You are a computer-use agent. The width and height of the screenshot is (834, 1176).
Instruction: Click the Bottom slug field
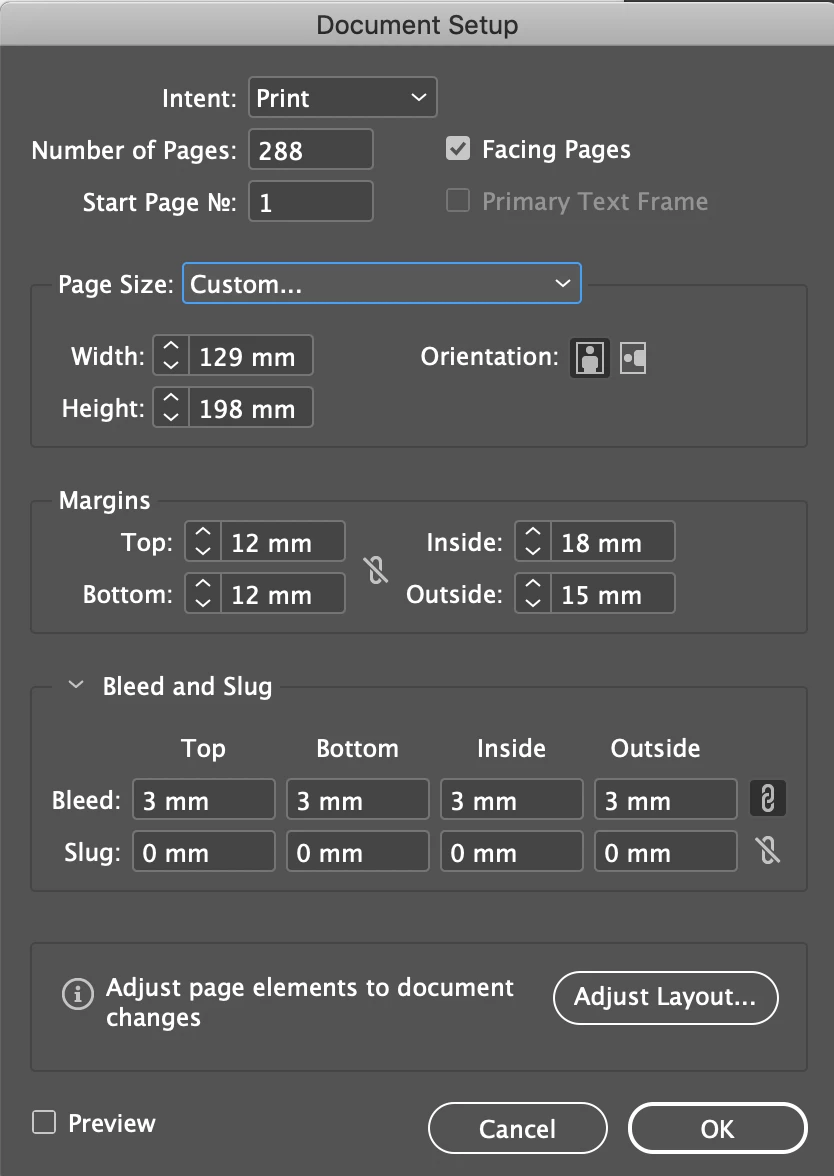(358, 850)
